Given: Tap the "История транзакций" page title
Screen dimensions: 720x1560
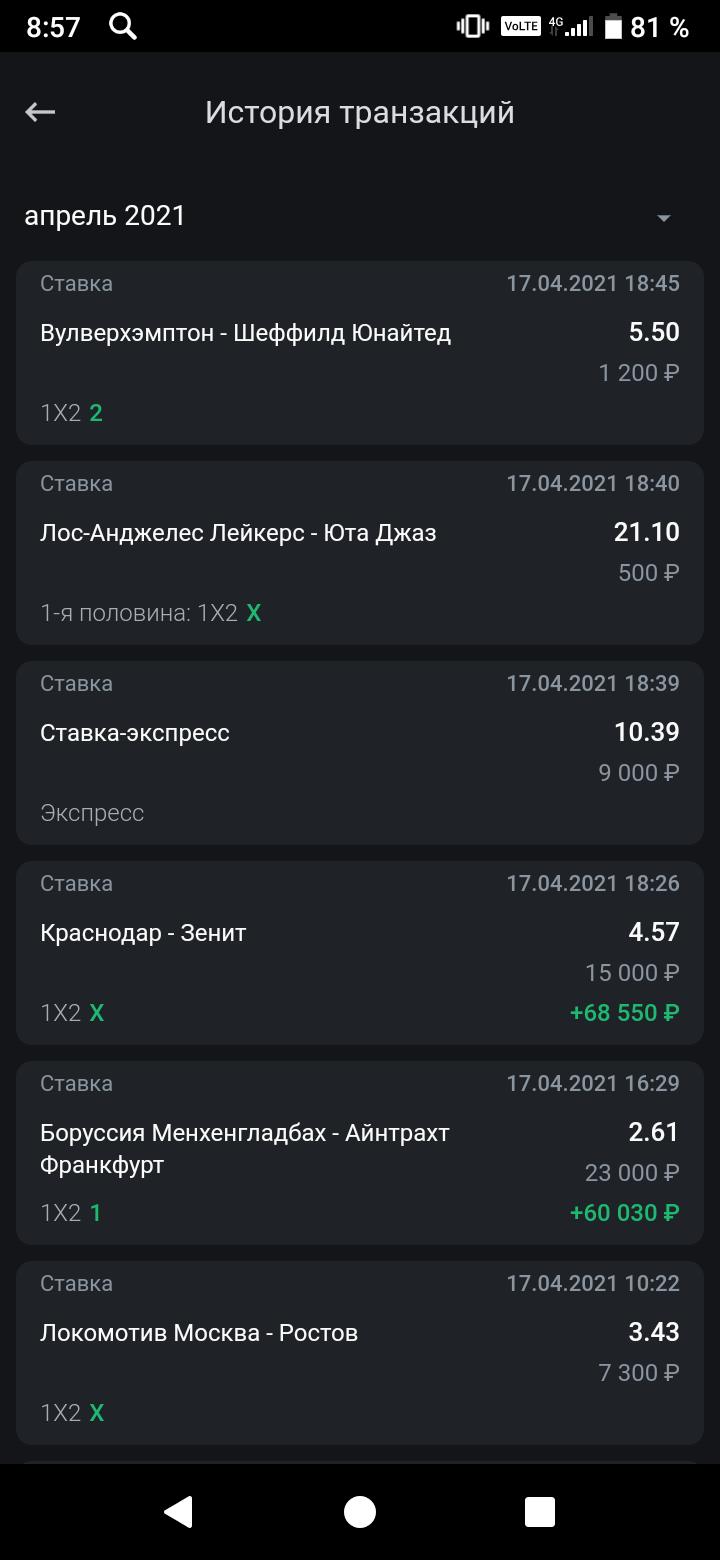Looking at the screenshot, I should click(x=360, y=112).
